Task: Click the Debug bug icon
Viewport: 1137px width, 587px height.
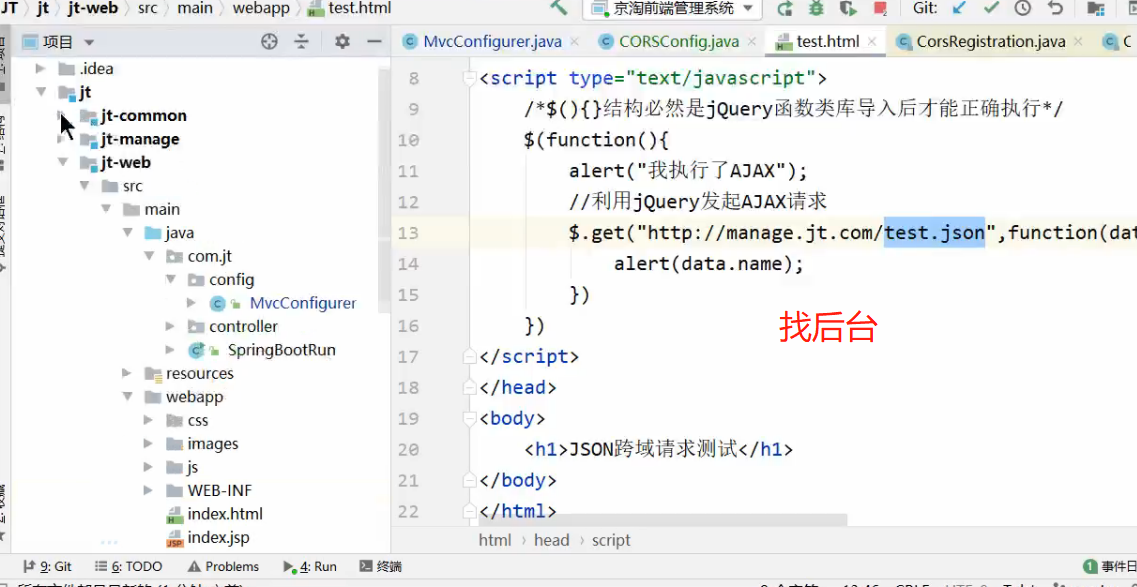Action: 816,9
